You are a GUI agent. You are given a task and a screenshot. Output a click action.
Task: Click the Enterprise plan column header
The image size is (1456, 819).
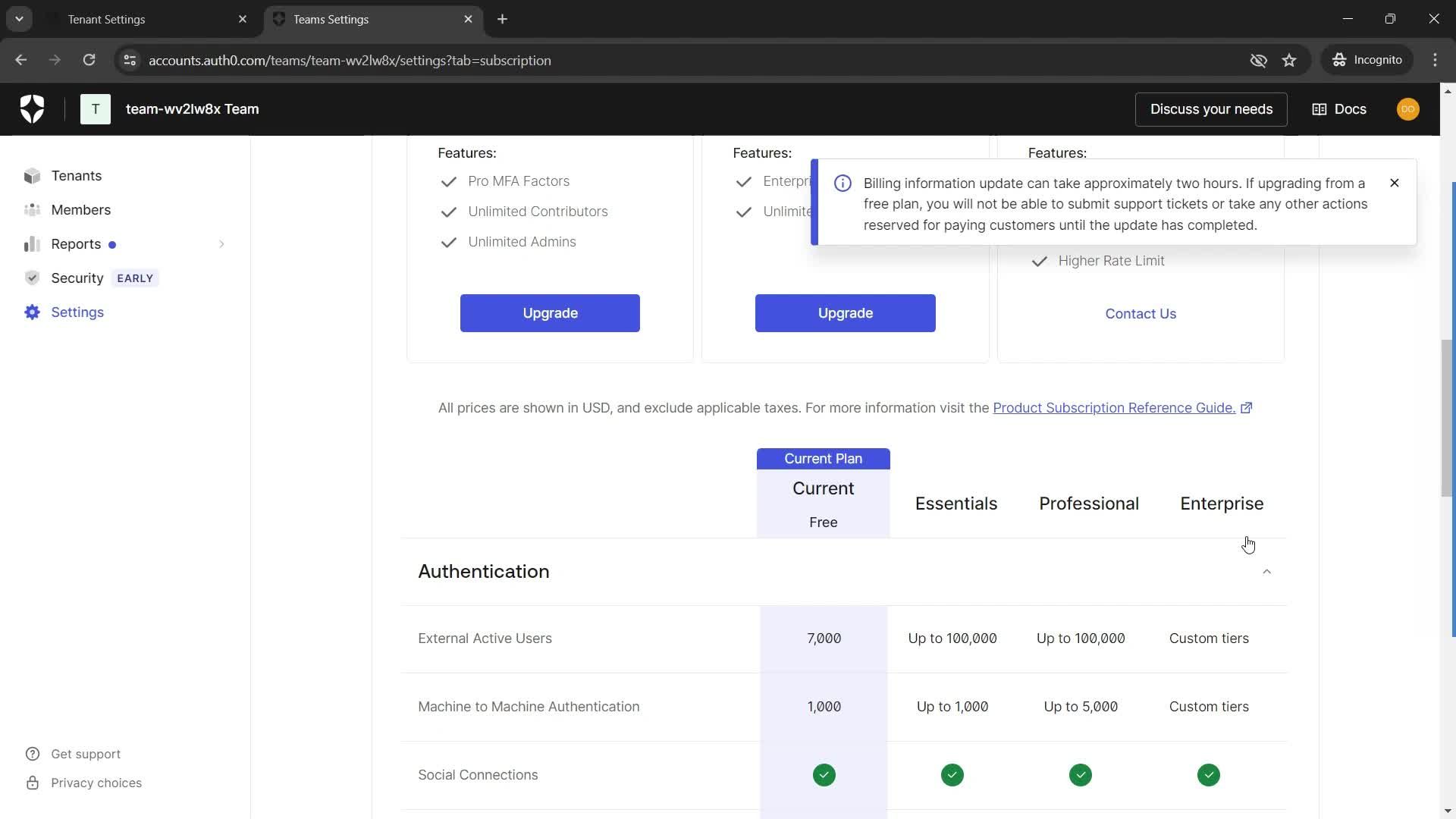pos(1222,504)
